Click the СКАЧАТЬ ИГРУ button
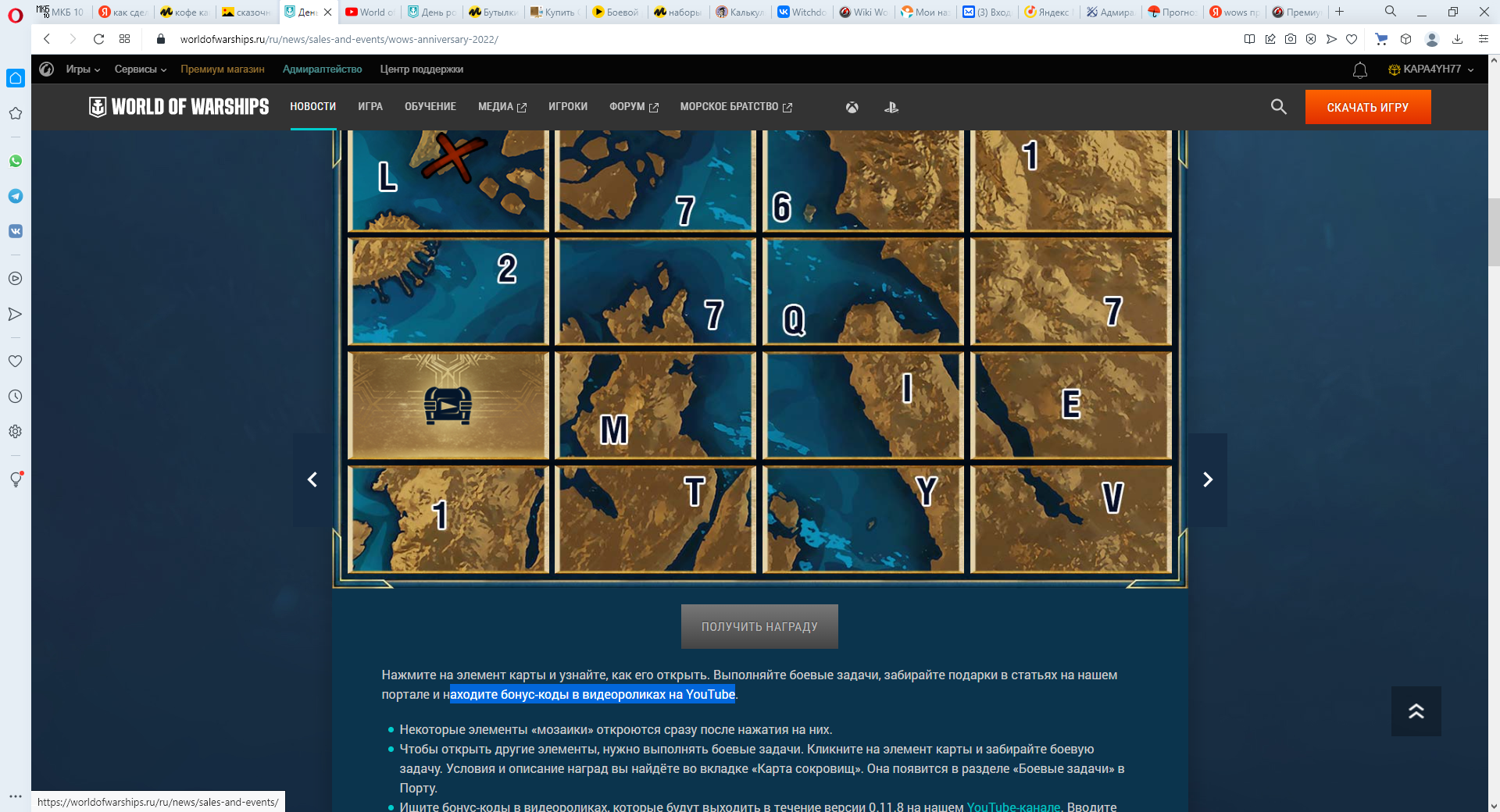 coord(1368,107)
